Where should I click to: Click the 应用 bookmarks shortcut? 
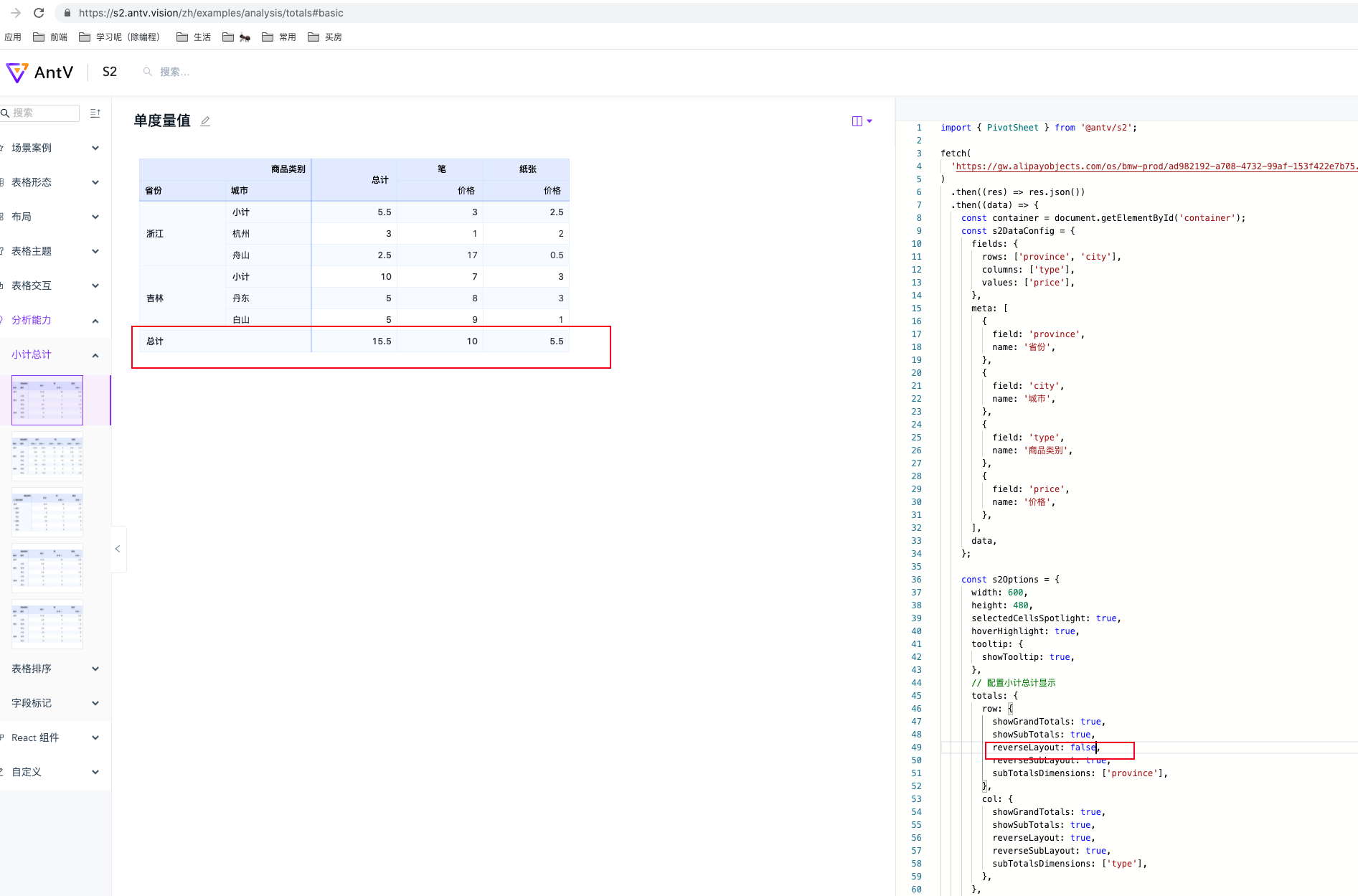tap(13, 37)
